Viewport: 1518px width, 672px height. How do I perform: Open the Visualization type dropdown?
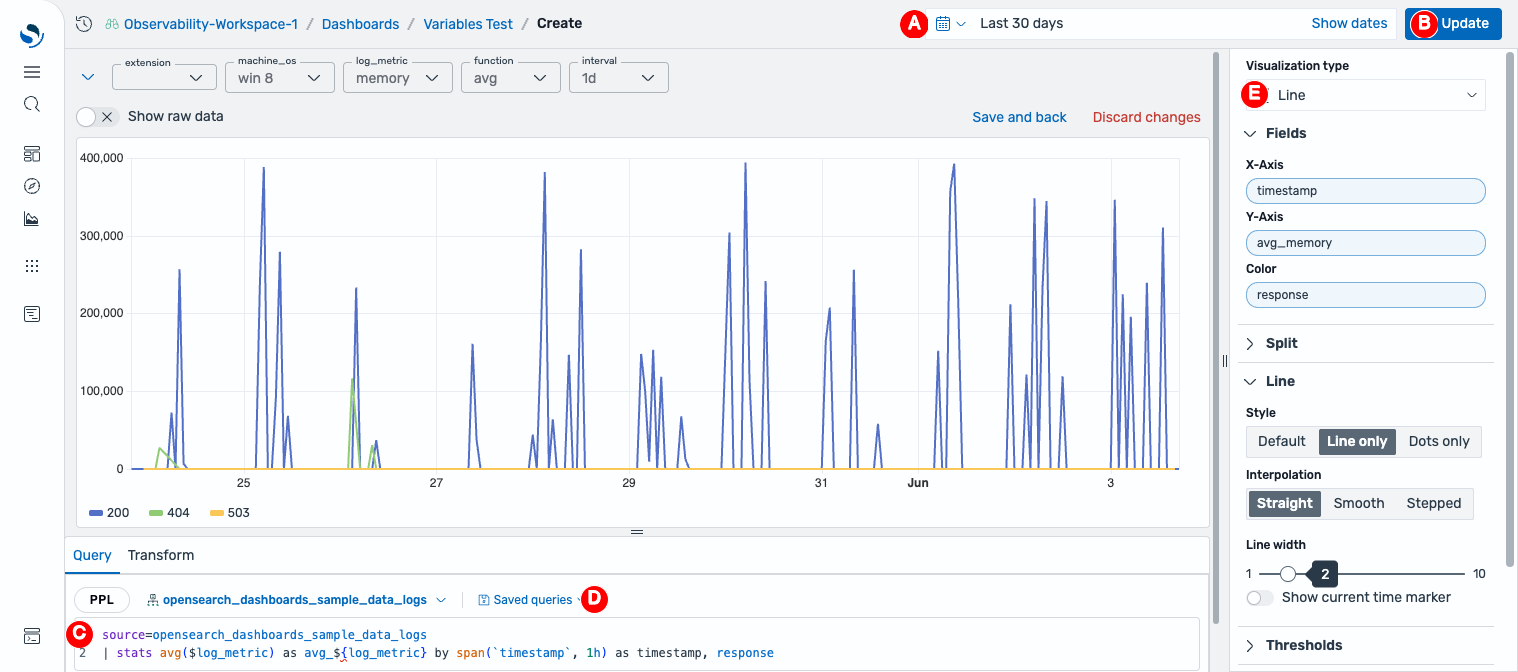(1366, 95)
